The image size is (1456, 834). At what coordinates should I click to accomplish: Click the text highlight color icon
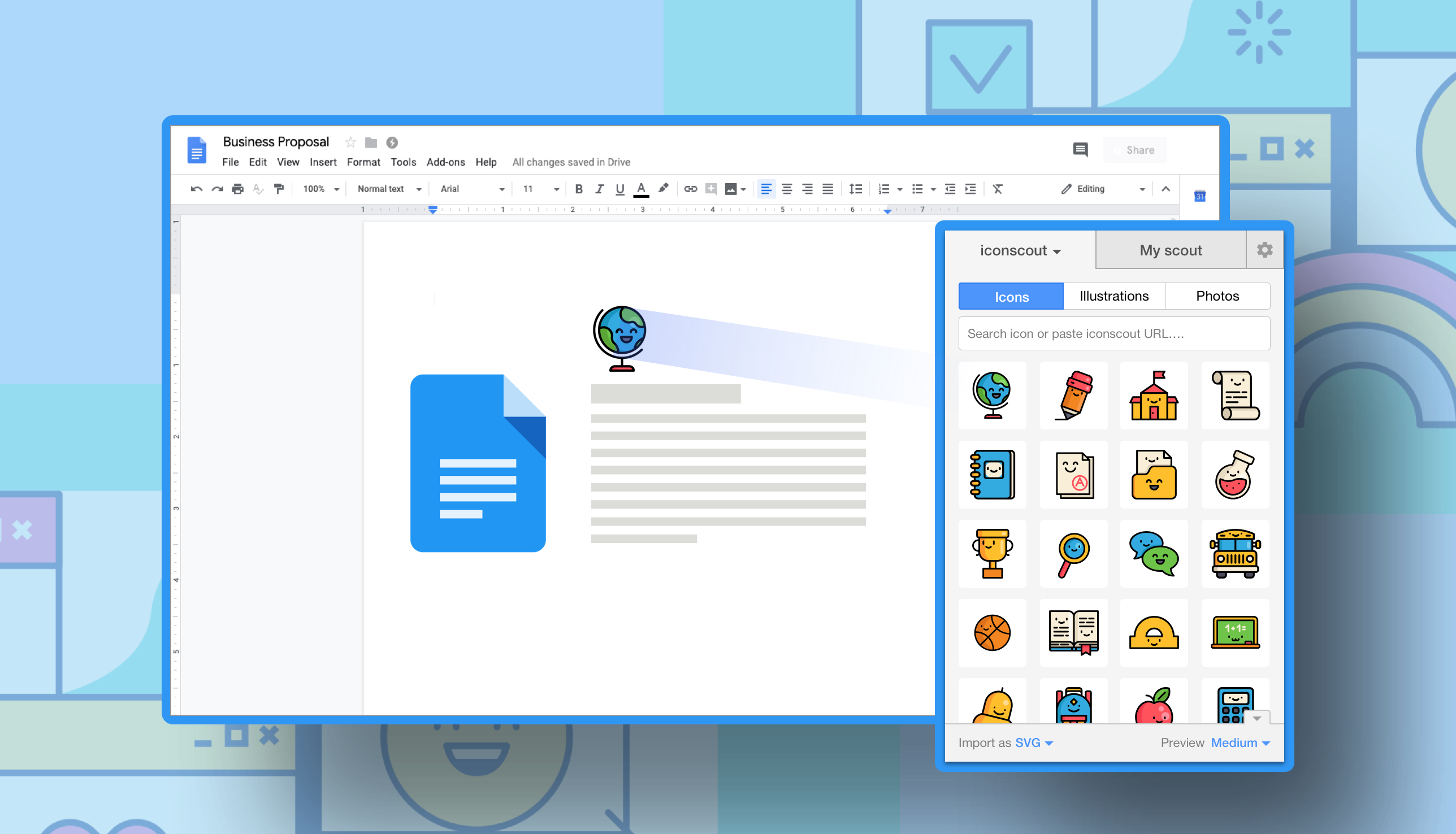663,188
